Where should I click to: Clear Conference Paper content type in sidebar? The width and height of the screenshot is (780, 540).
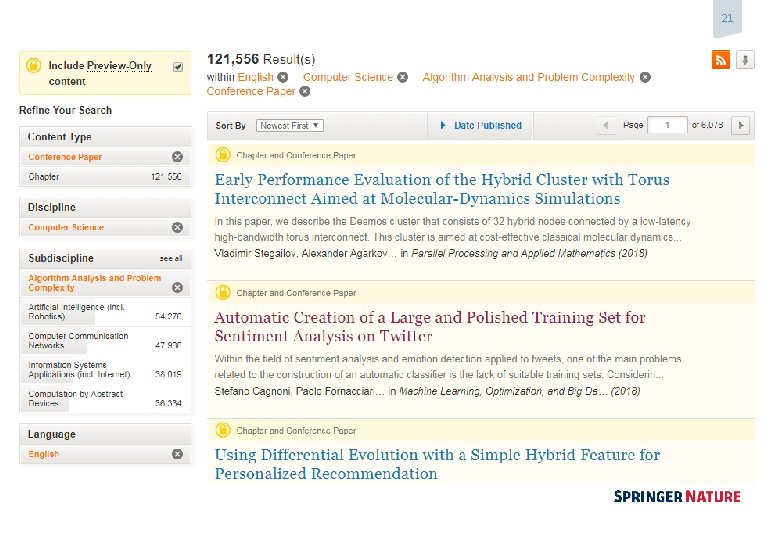(x=177, y=157)
